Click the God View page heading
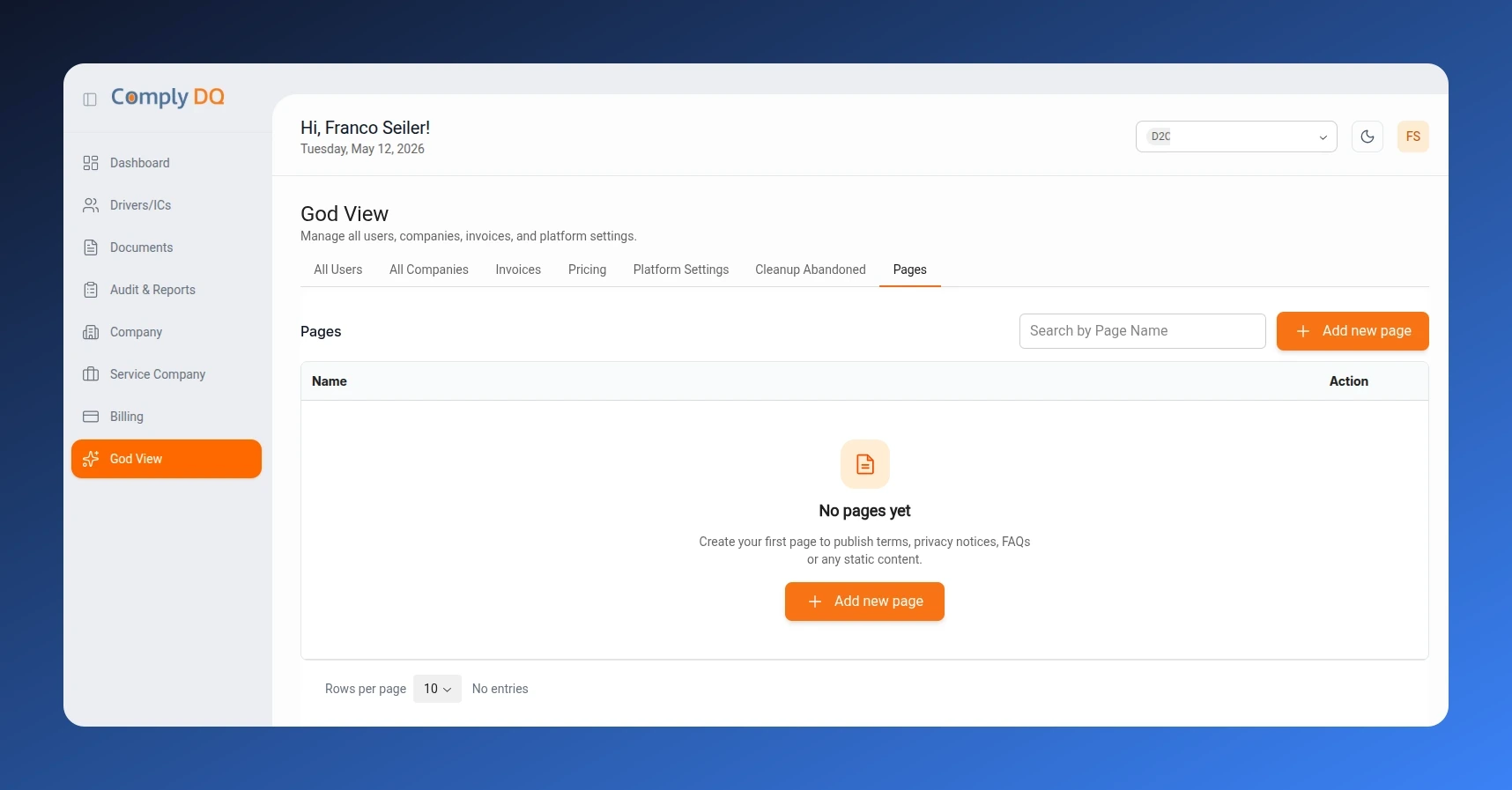The width and height of the screenshot is (1512, 790). click(345, 214)
